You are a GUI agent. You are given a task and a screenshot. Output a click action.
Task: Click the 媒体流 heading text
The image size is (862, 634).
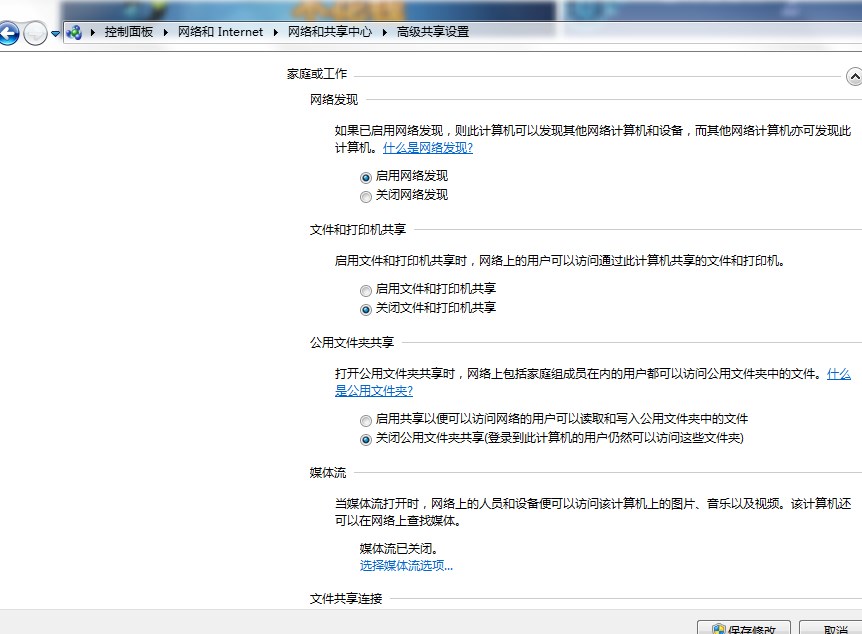[328, 472]
